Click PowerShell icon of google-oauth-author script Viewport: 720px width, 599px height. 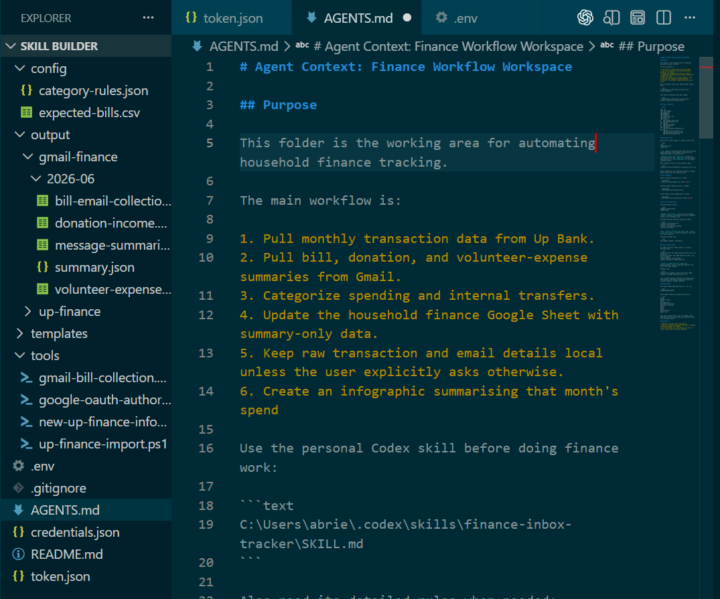click(x=27, y=400)
